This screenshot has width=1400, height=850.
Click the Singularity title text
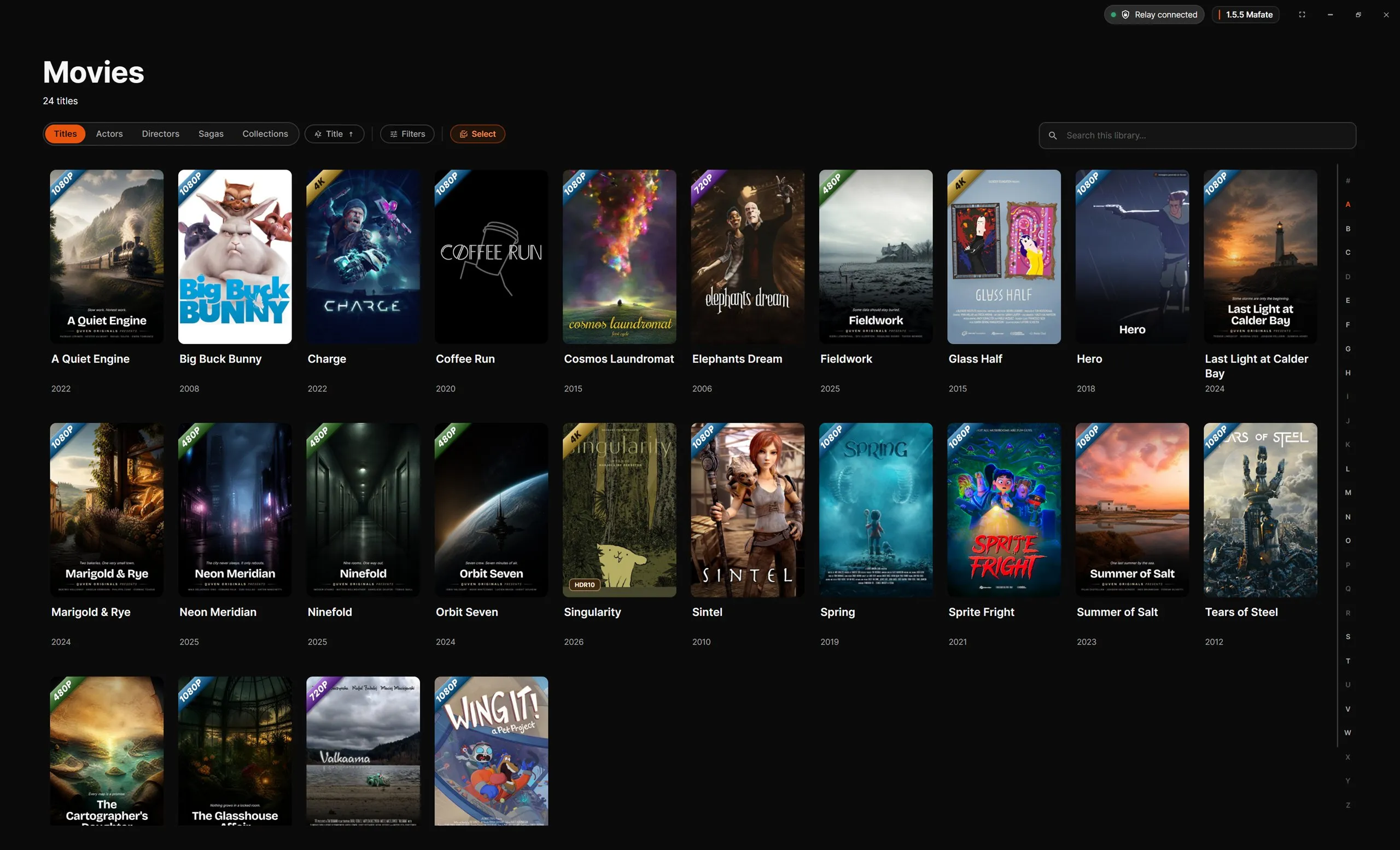tap(592, 612)
